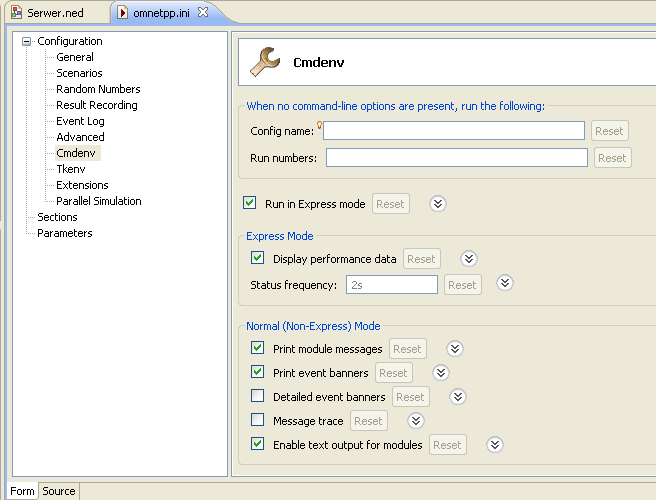Select General in configuration tree
The height and width of the screenshot is (500, 656).
click(75, 57)
